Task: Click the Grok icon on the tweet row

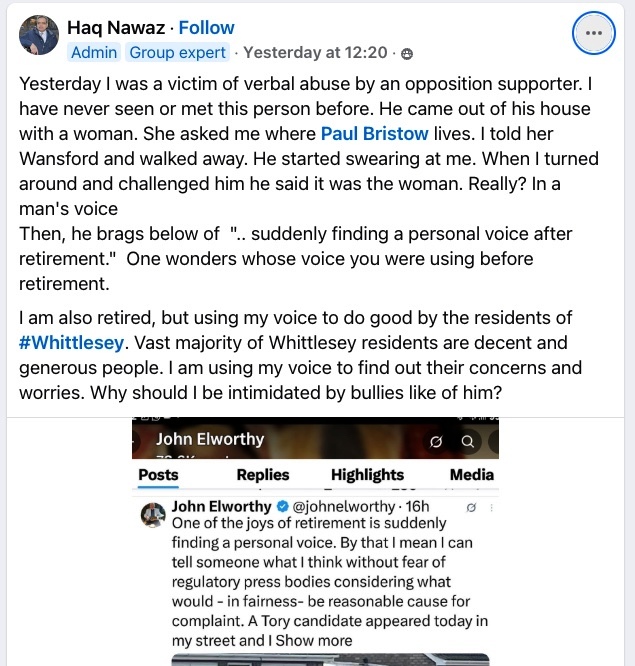Action: (x=472, y=508)
